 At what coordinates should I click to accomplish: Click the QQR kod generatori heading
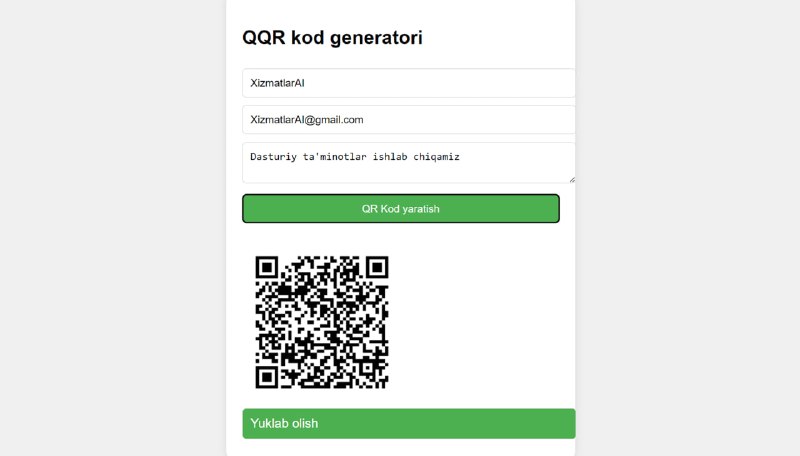click(x=332, y=38)
